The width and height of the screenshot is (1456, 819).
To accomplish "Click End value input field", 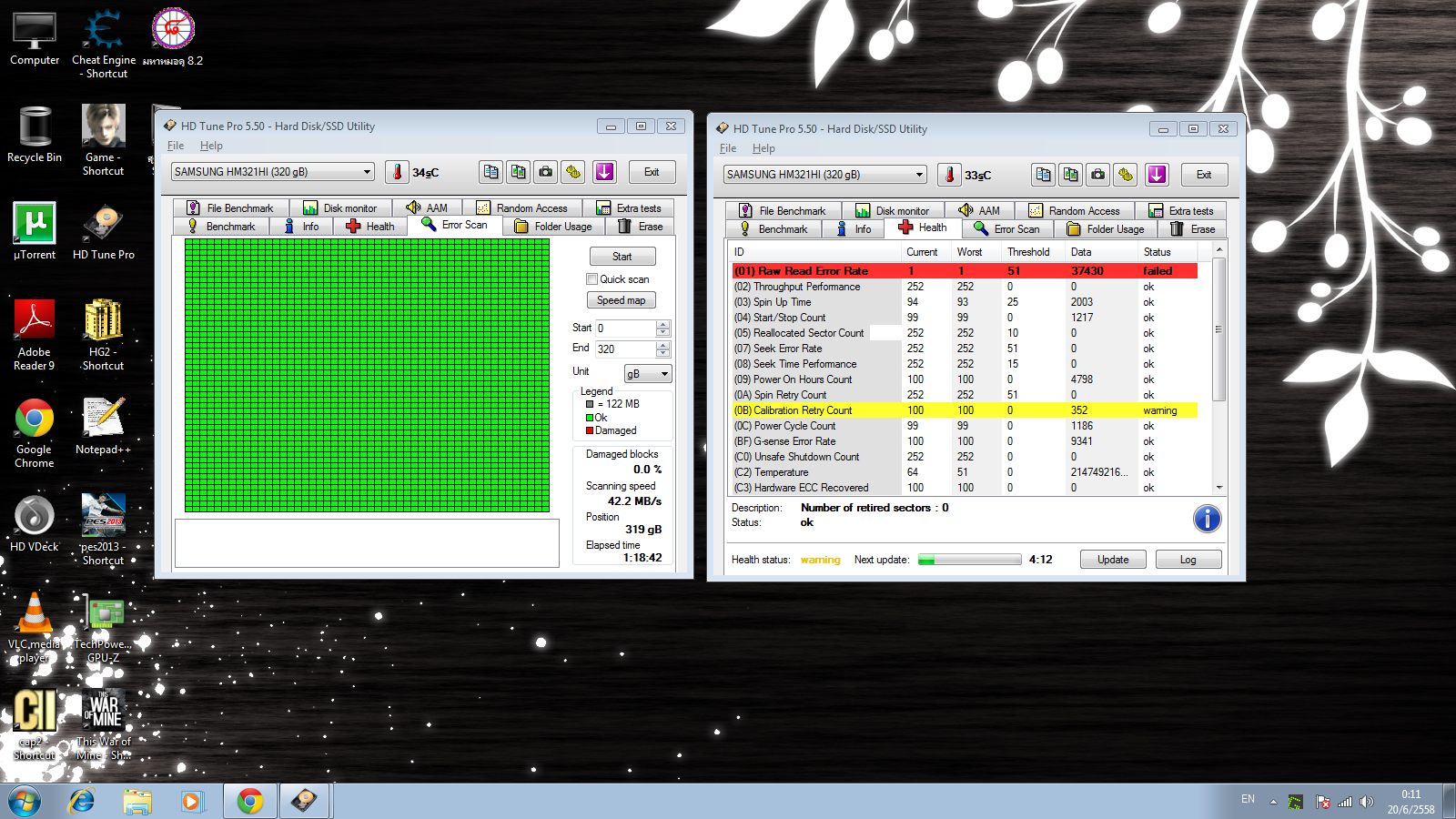I will [x=625, y=349].
